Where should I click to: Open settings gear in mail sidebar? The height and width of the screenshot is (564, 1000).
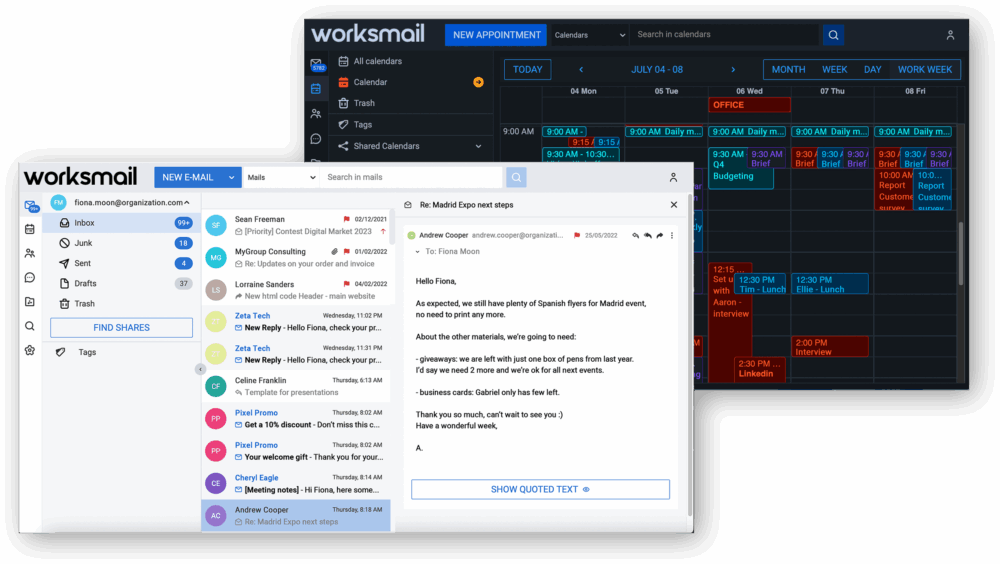(x=30, y=350)
